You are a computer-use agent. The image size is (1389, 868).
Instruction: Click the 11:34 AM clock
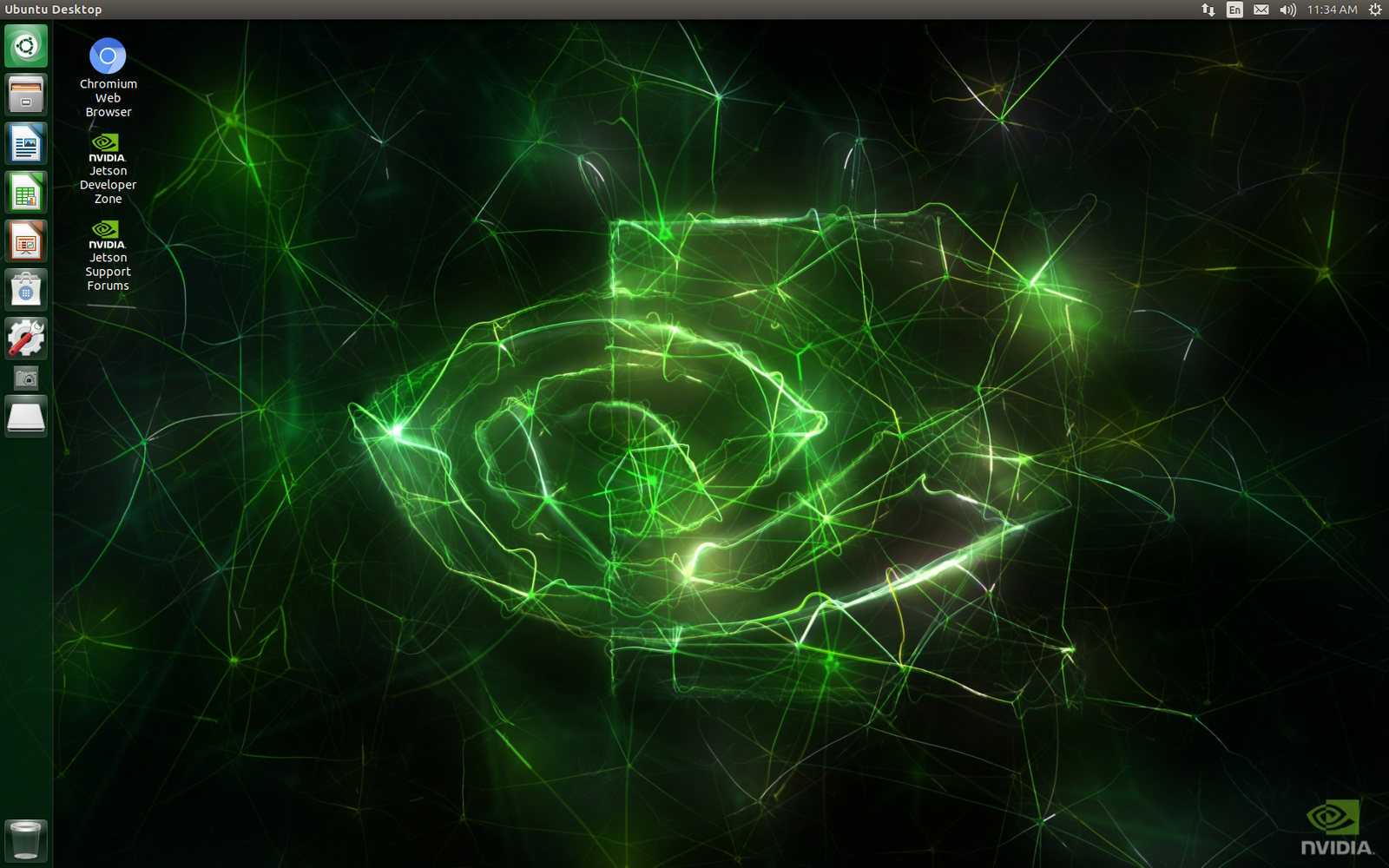(x=1332, y=10)
